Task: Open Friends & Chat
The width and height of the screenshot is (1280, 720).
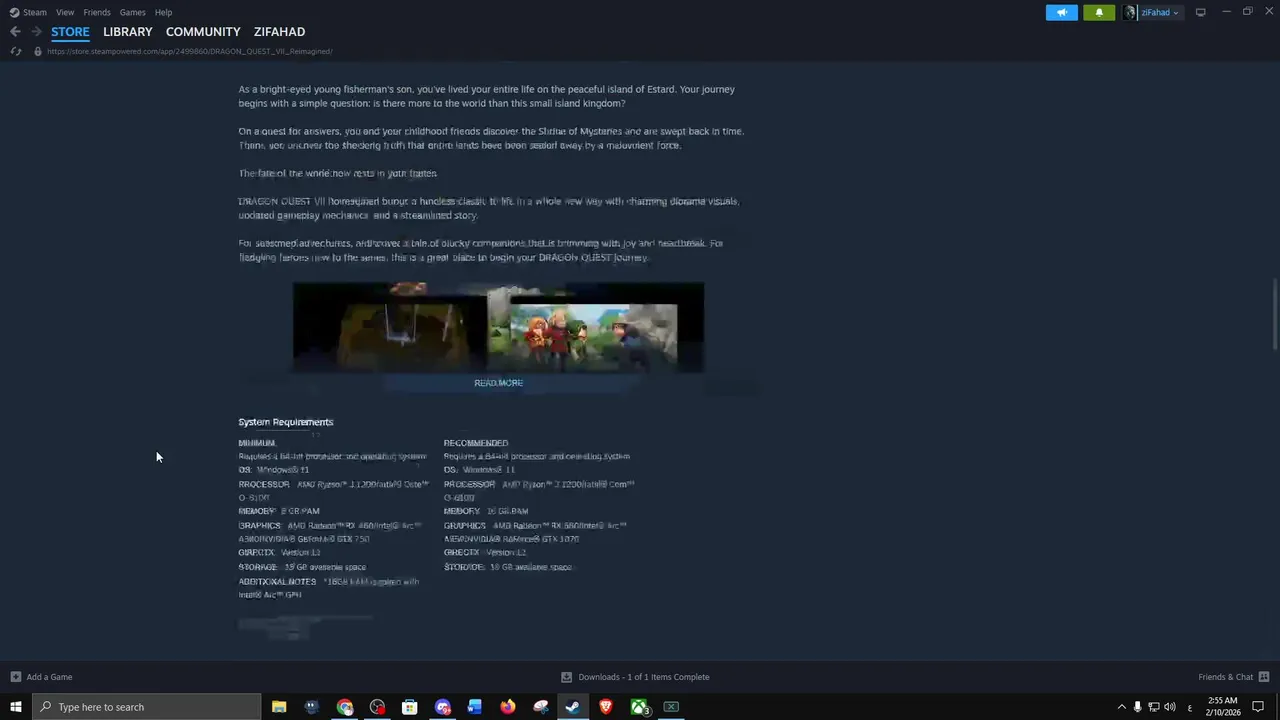Action: [1225, 677]
